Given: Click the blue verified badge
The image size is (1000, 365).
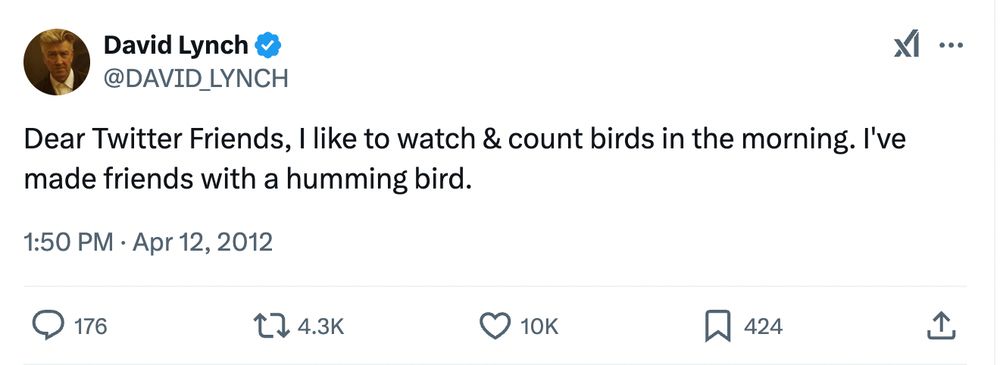Looking at the screenshot, I should tap(268, 46).
